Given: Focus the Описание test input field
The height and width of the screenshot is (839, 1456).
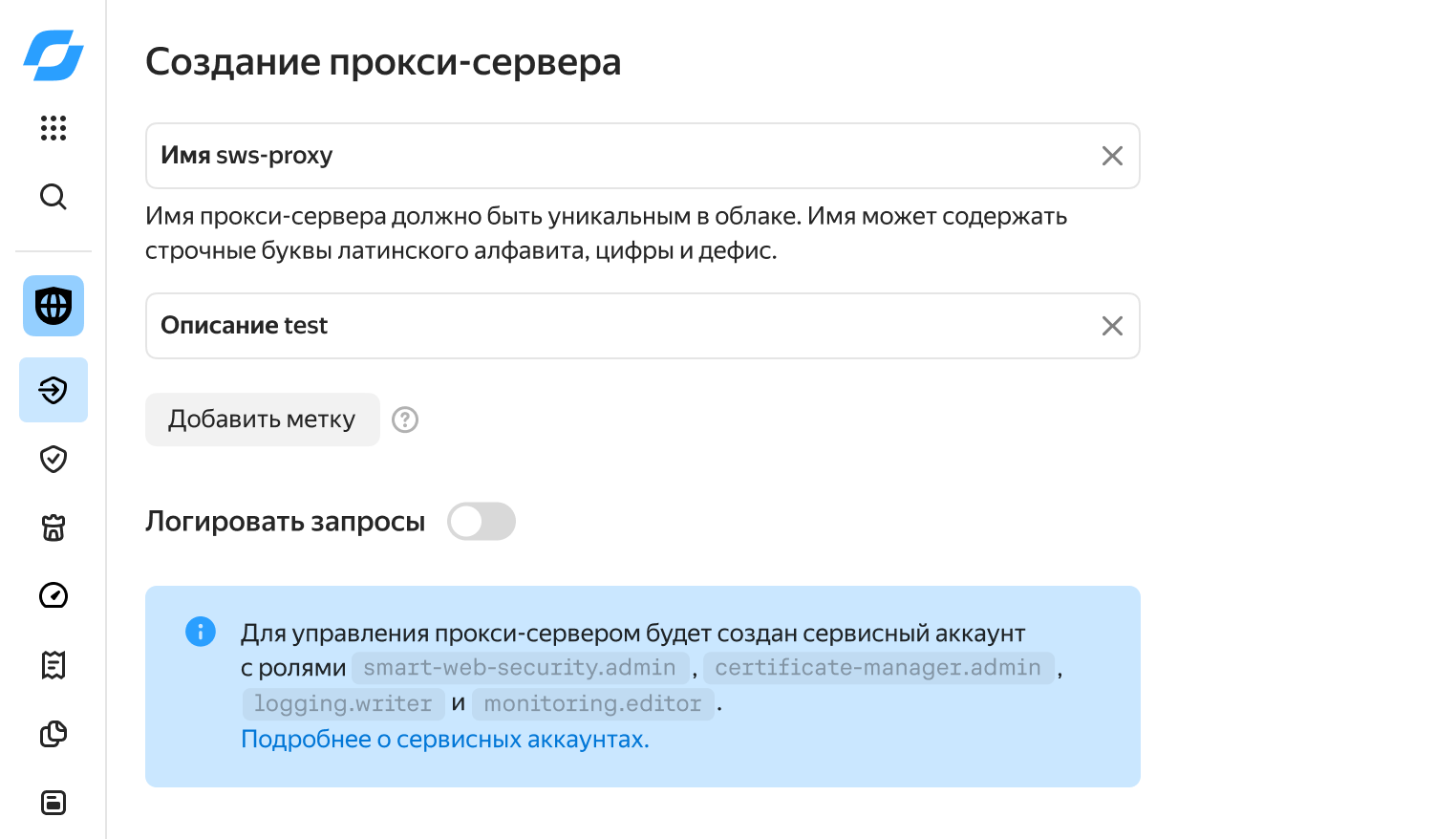Looking at the screenshot, I should [x=643, y=326].
